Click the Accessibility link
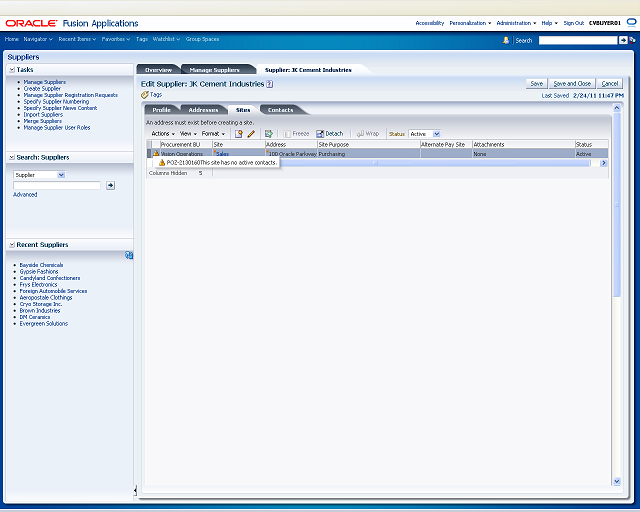Screen dimensions: 640x512 [429, 23]
